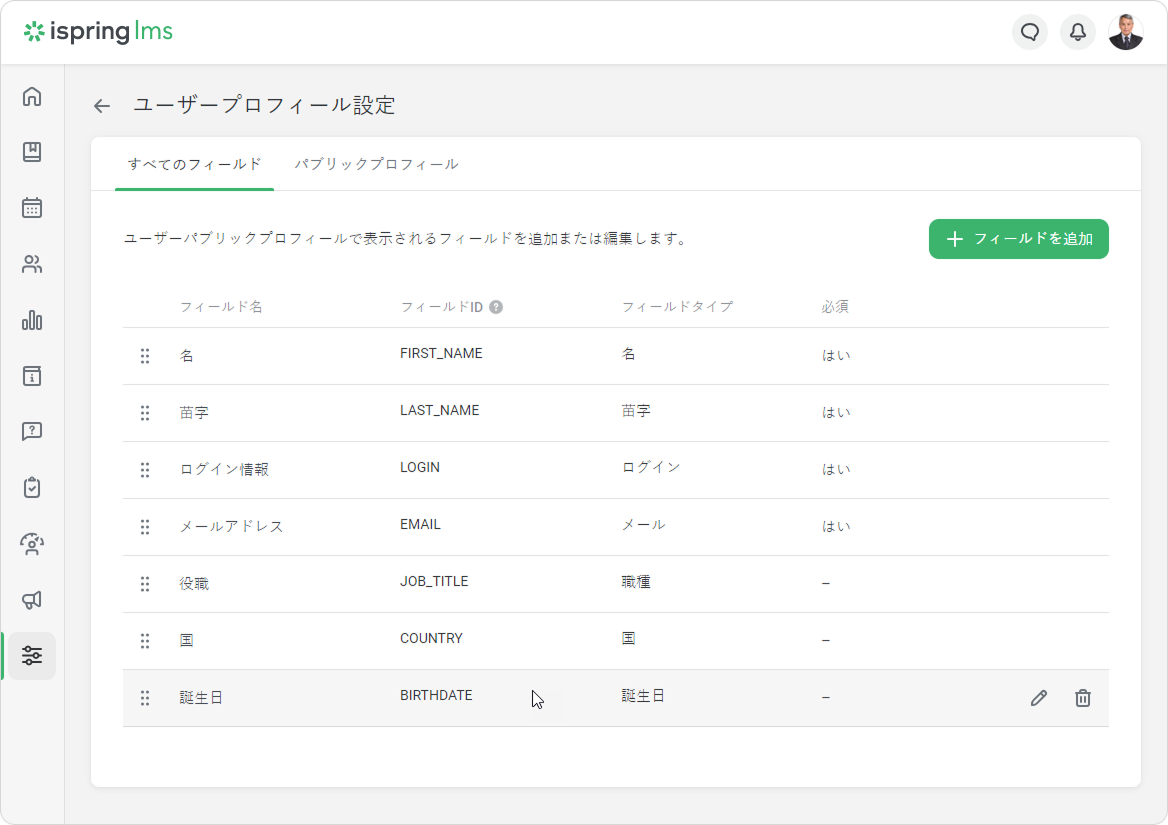The height and width of the screenshot is (825, 1168).
Task: Open the users icon in sidebar
Action: pos(32,264)
